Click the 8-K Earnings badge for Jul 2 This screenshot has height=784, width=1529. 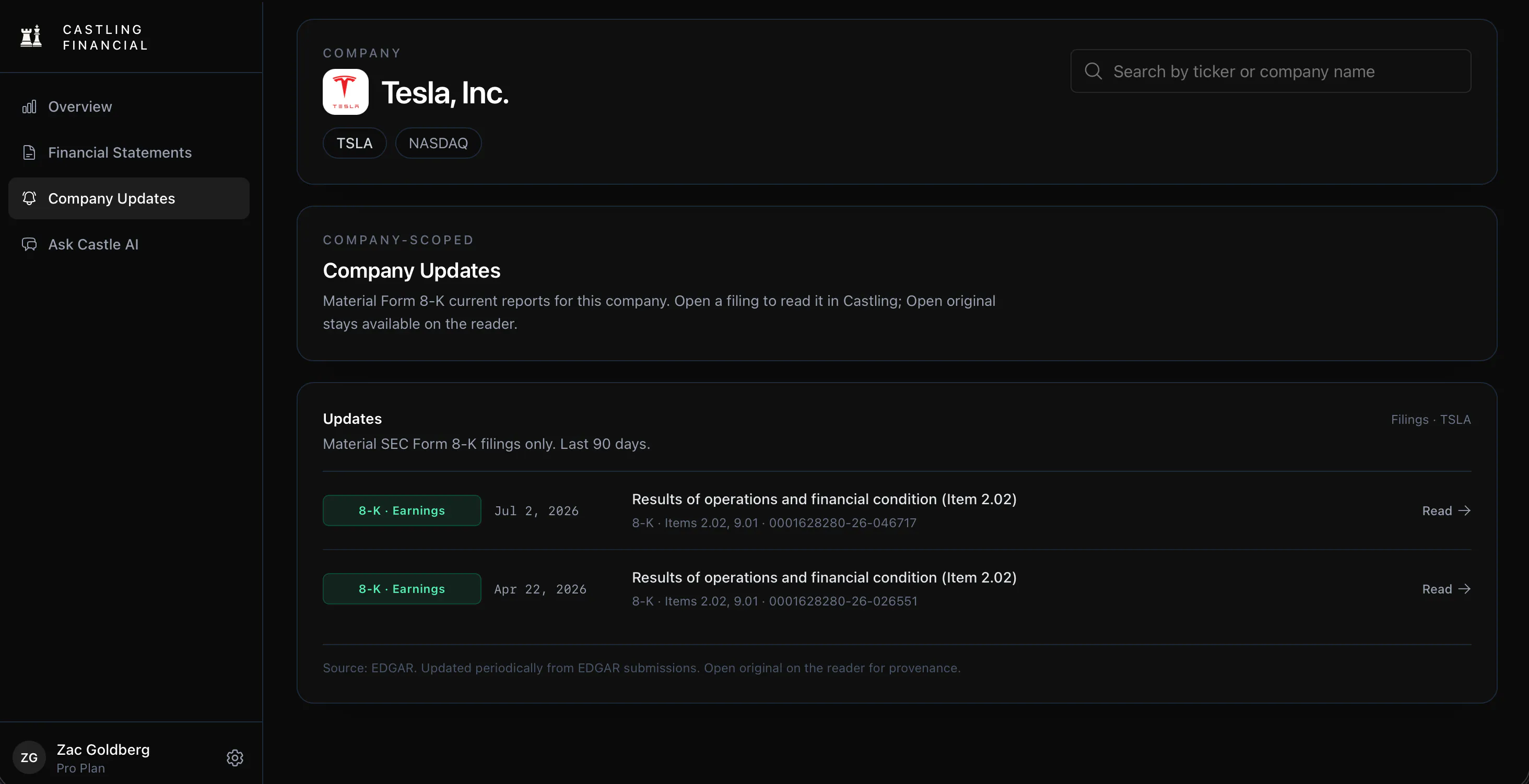402,510
